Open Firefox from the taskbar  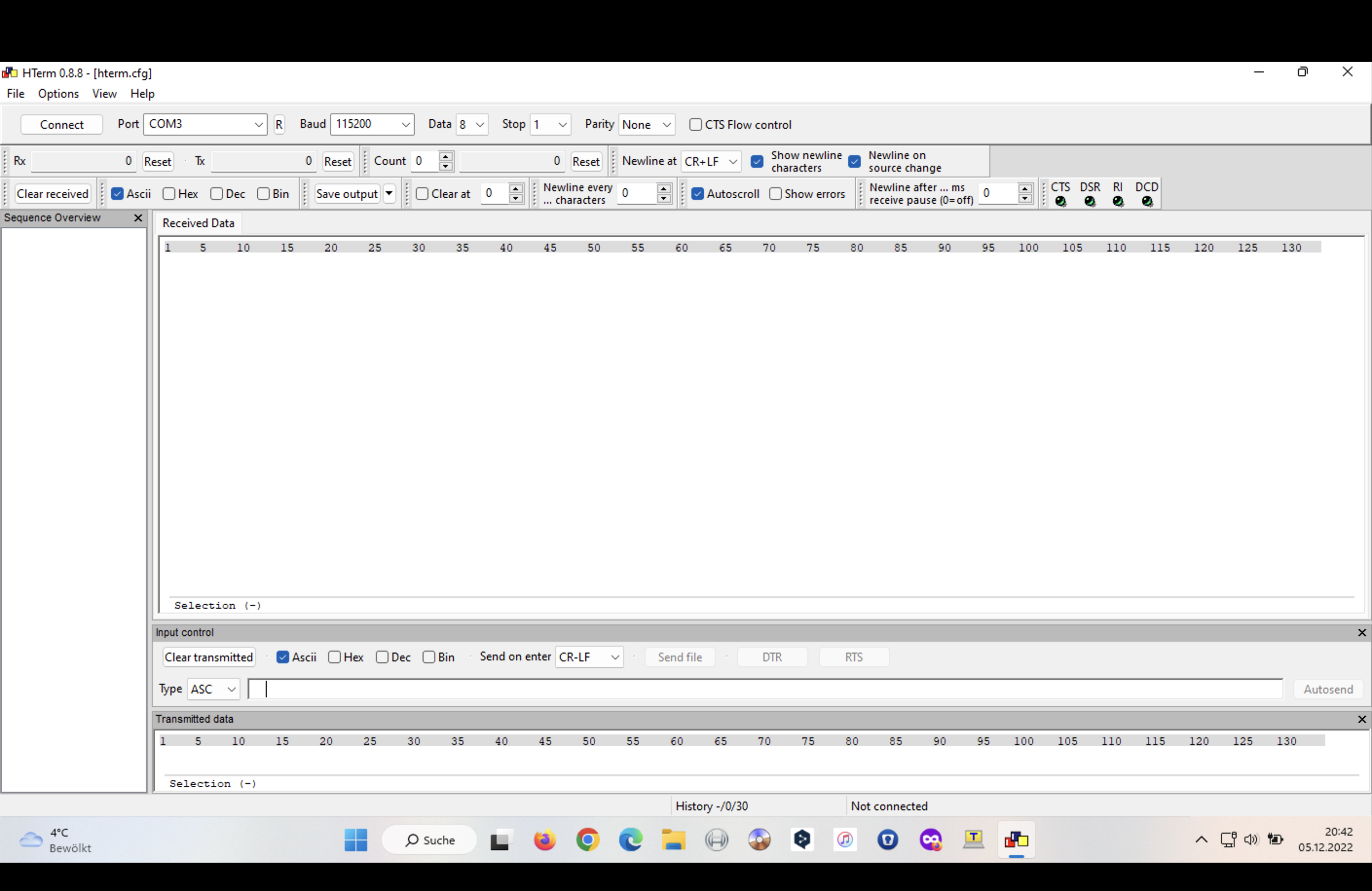point(544,840)
